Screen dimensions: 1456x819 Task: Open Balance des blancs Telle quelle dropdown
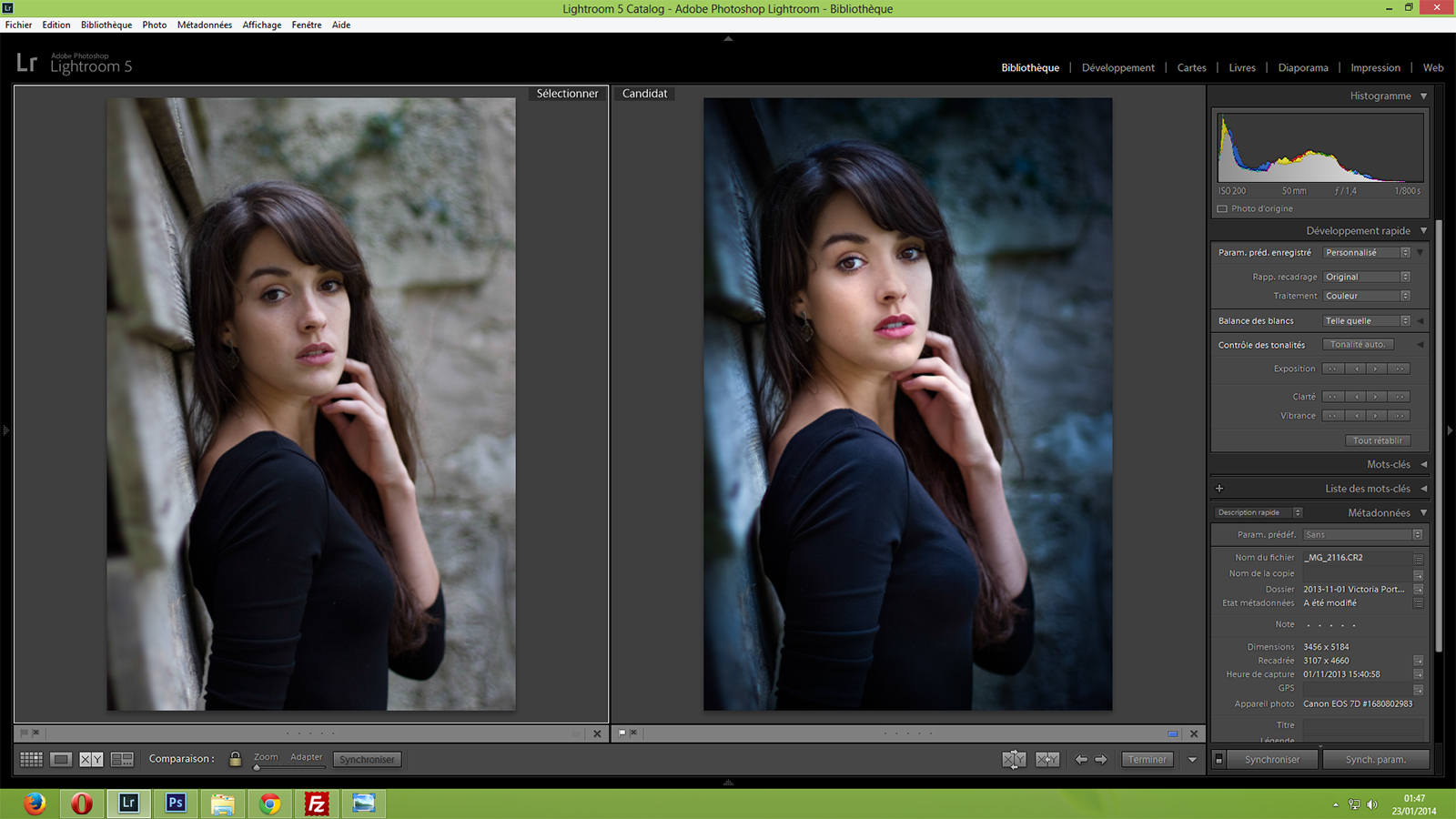1367,321
